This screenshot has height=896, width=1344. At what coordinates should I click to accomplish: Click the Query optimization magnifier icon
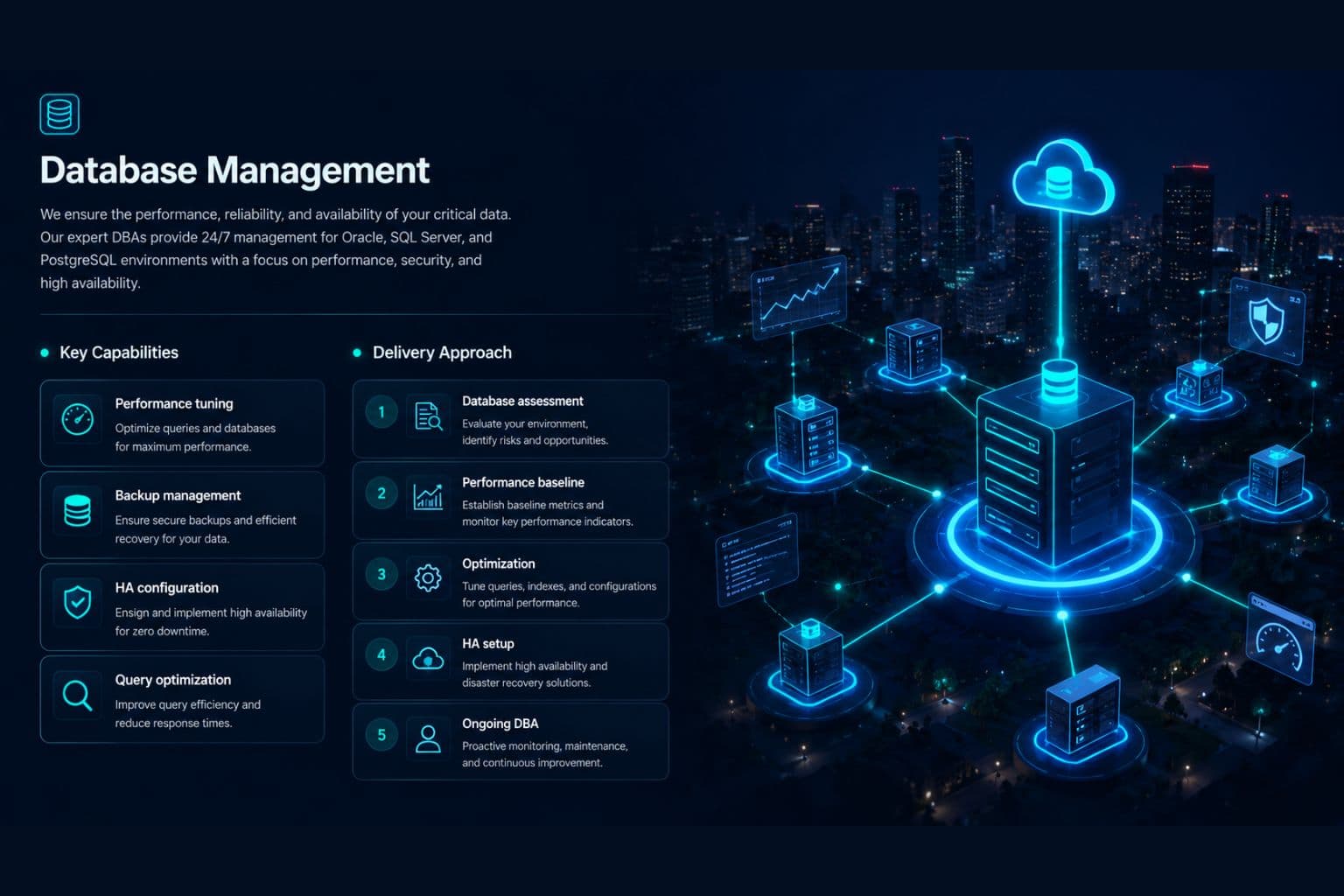[x=78, y=696]
